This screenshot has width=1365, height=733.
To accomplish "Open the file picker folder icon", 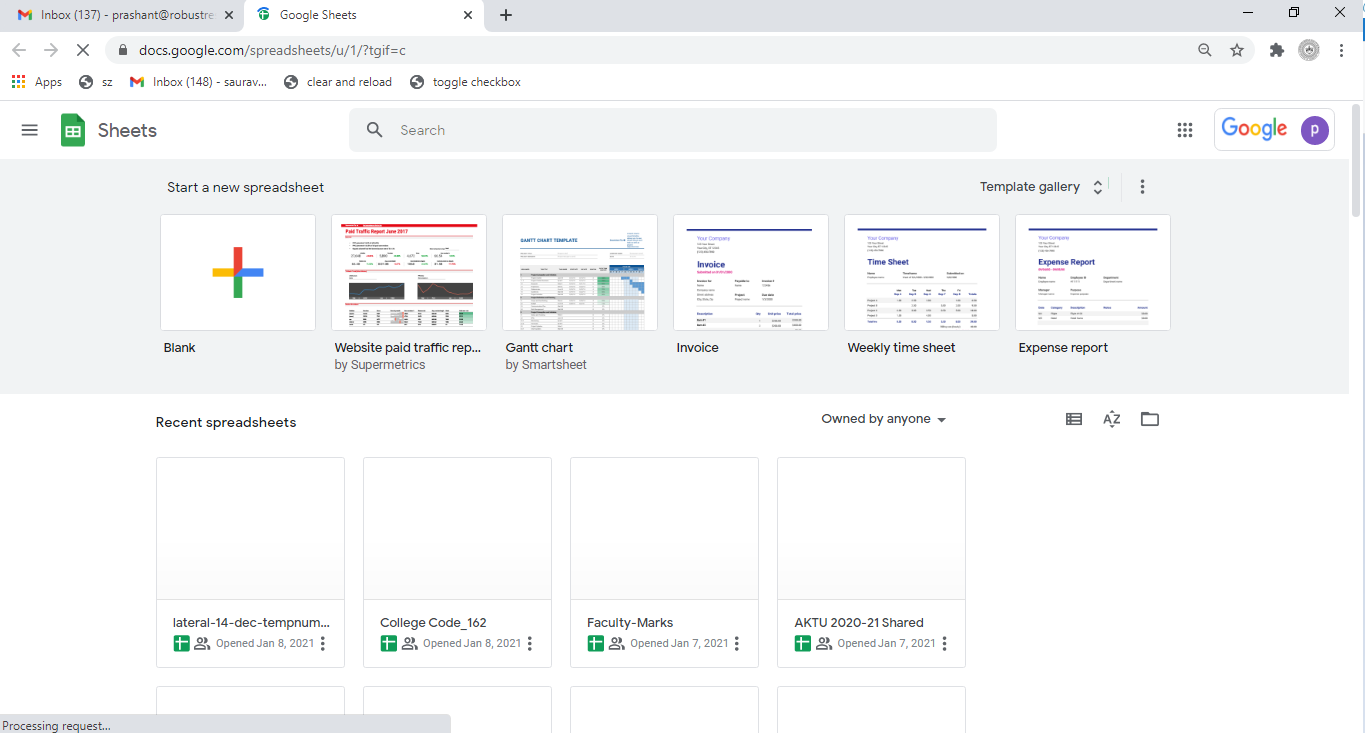I will pyautogui.click(x=1150, y=420).
